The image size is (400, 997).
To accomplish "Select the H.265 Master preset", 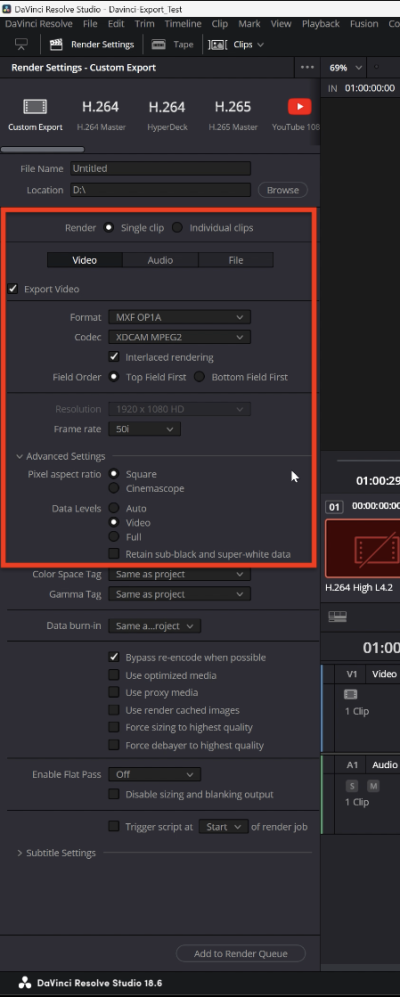I will 233,113.
